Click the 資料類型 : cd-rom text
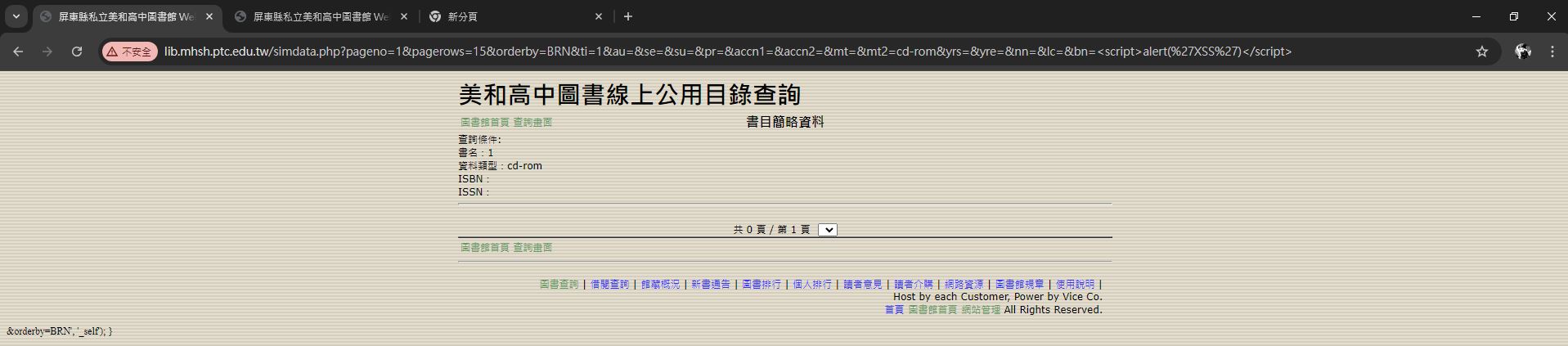Image resolution: width=1568 pixels, height=346 pixels. click(x=500, y=166)
